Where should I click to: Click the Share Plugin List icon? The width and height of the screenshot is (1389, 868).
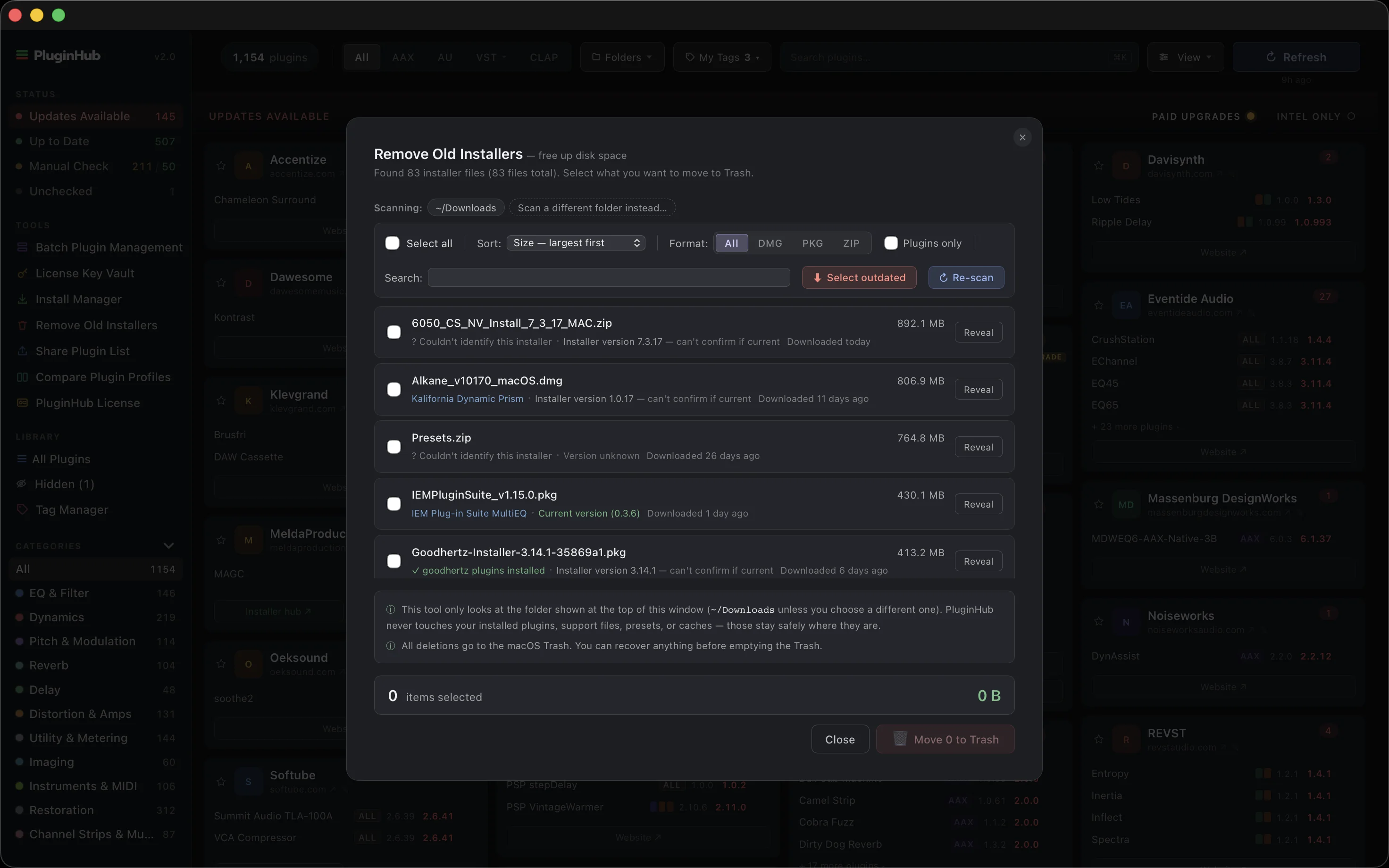pyautogui.click(x=22, y=351)
